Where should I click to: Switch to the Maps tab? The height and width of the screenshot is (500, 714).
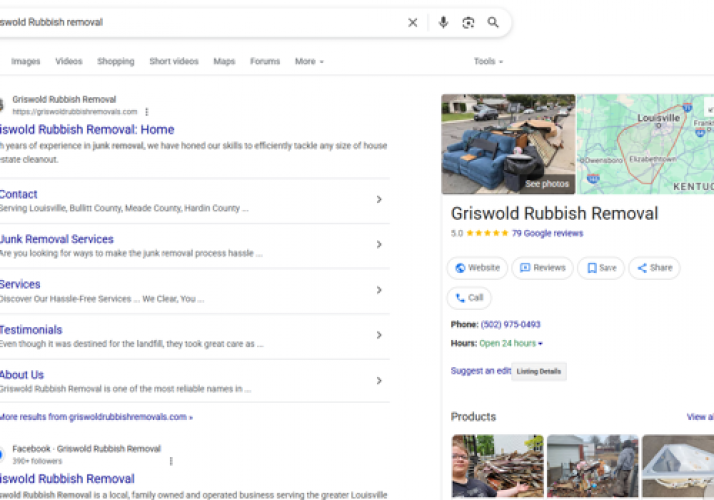[x=224, y=61]
